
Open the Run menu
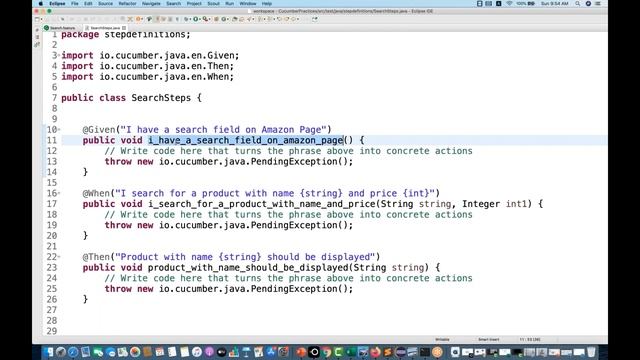(x=229, y=3)
